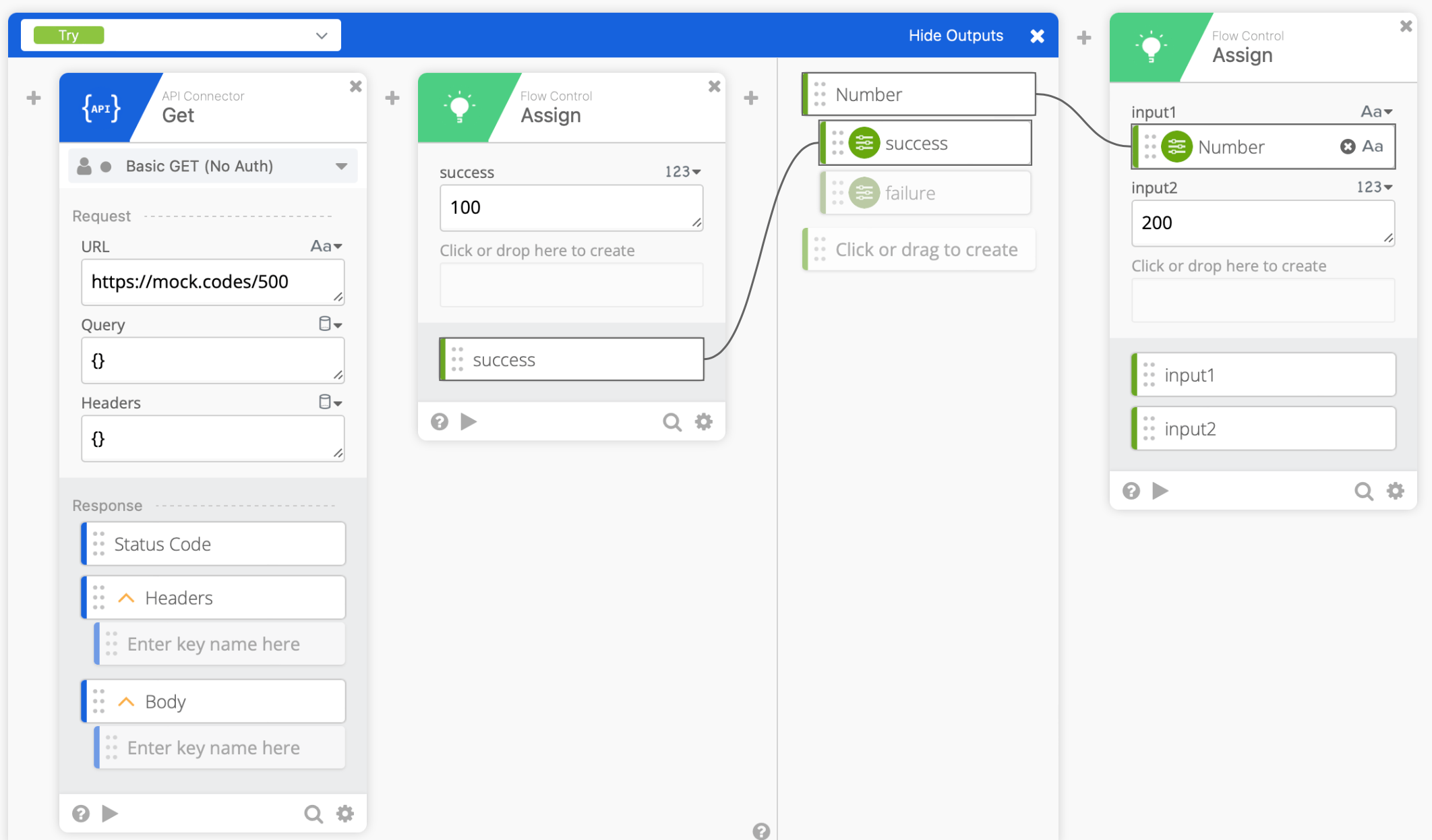
Task: Collapse the Headers response group
Action: (126, 598)
